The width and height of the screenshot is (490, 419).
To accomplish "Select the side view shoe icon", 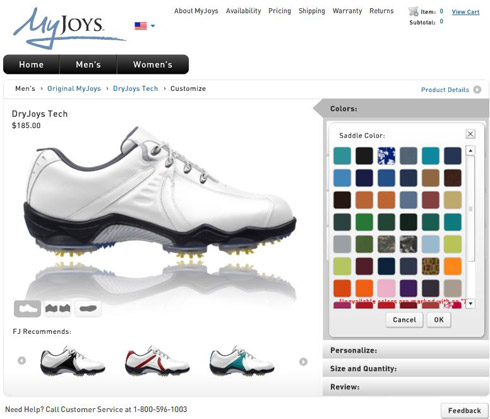I will 27,308.
